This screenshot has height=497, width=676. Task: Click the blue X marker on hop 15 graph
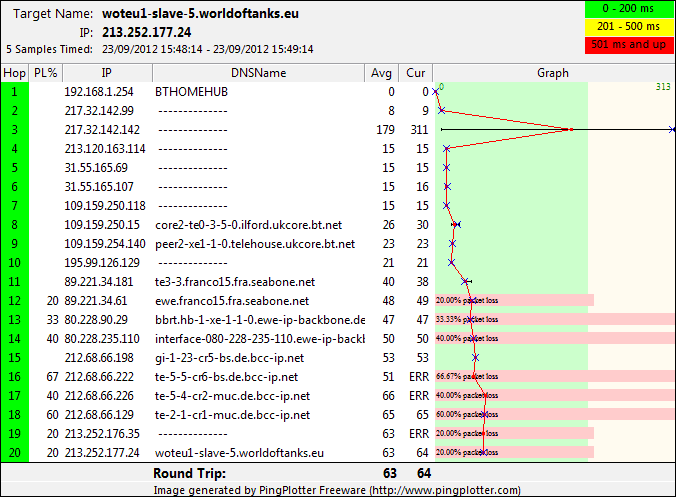[475, 357]
